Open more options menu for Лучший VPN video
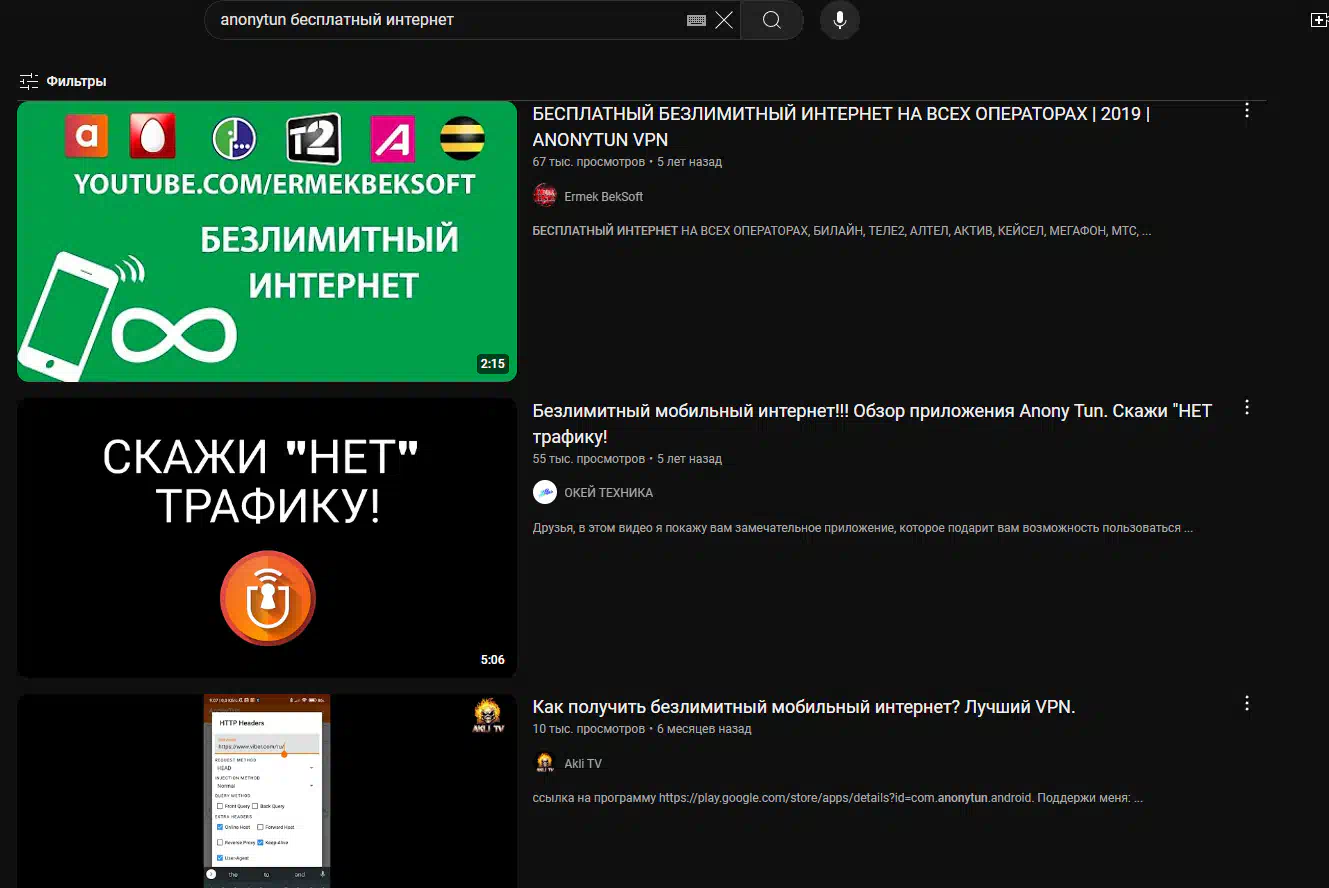The height and width of the screenshot is (888, 1329). (x=1247, y=704)
